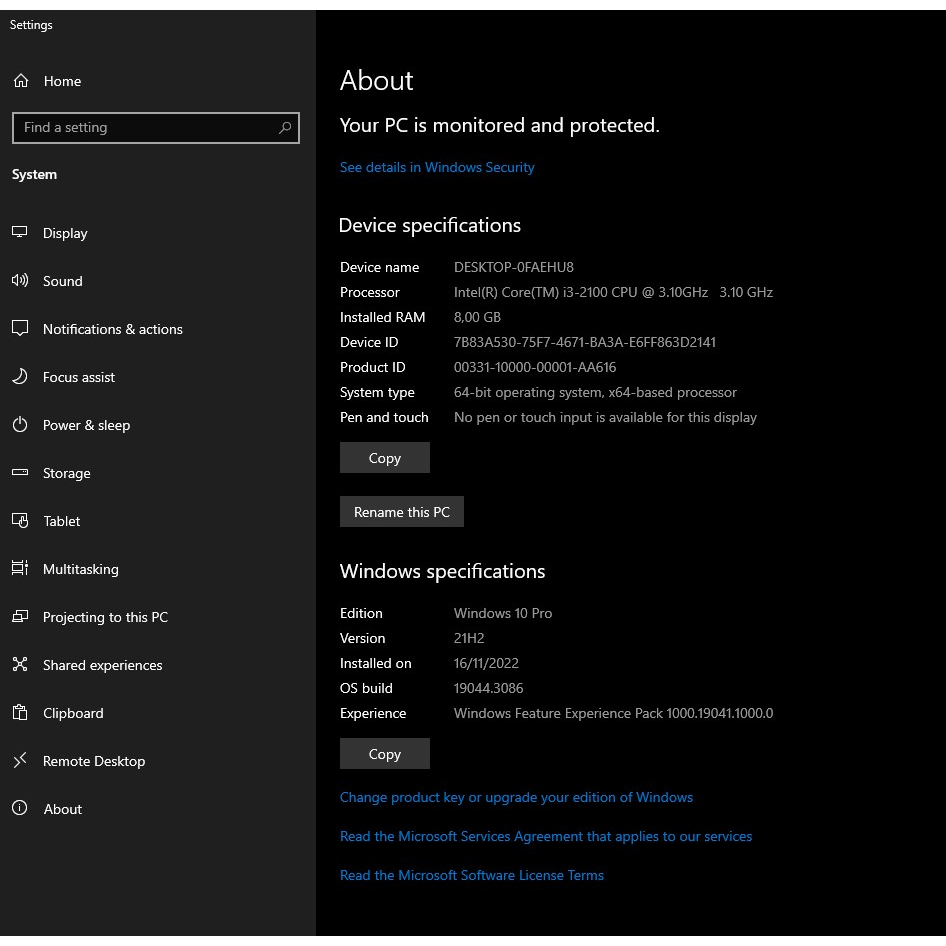The image size is (946, 946).
Task: Open Multitasking settings label
Action: click(81, 570)
